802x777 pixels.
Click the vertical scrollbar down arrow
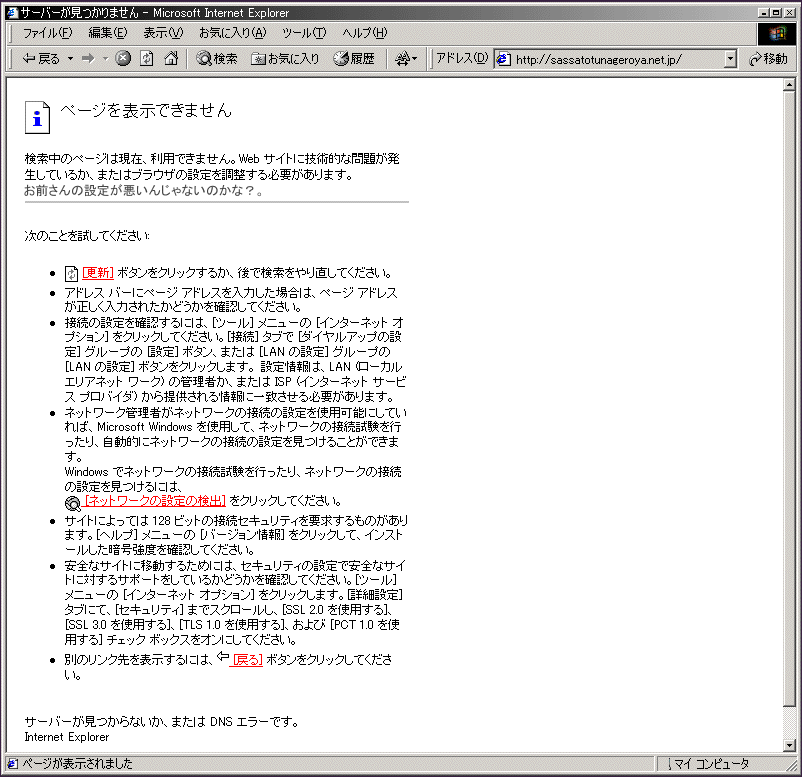tap(791, 745)
